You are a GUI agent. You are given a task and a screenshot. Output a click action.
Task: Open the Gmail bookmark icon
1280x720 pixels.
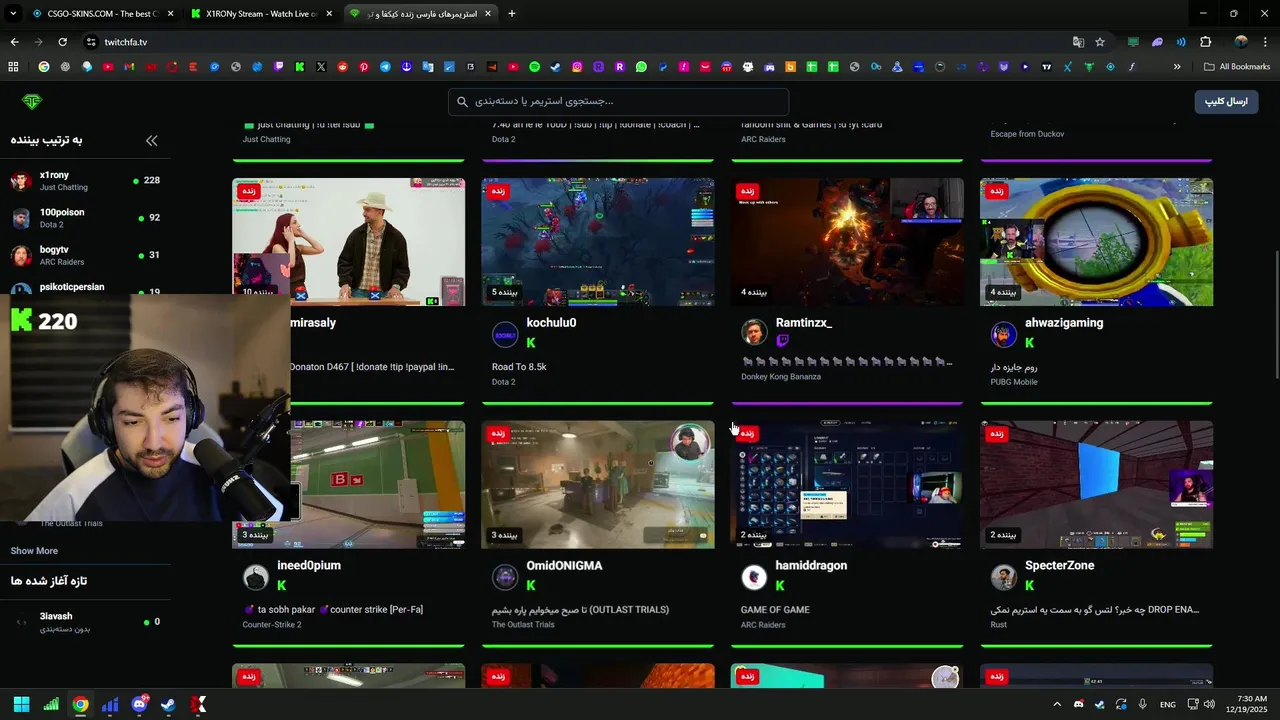click(129, 67)
